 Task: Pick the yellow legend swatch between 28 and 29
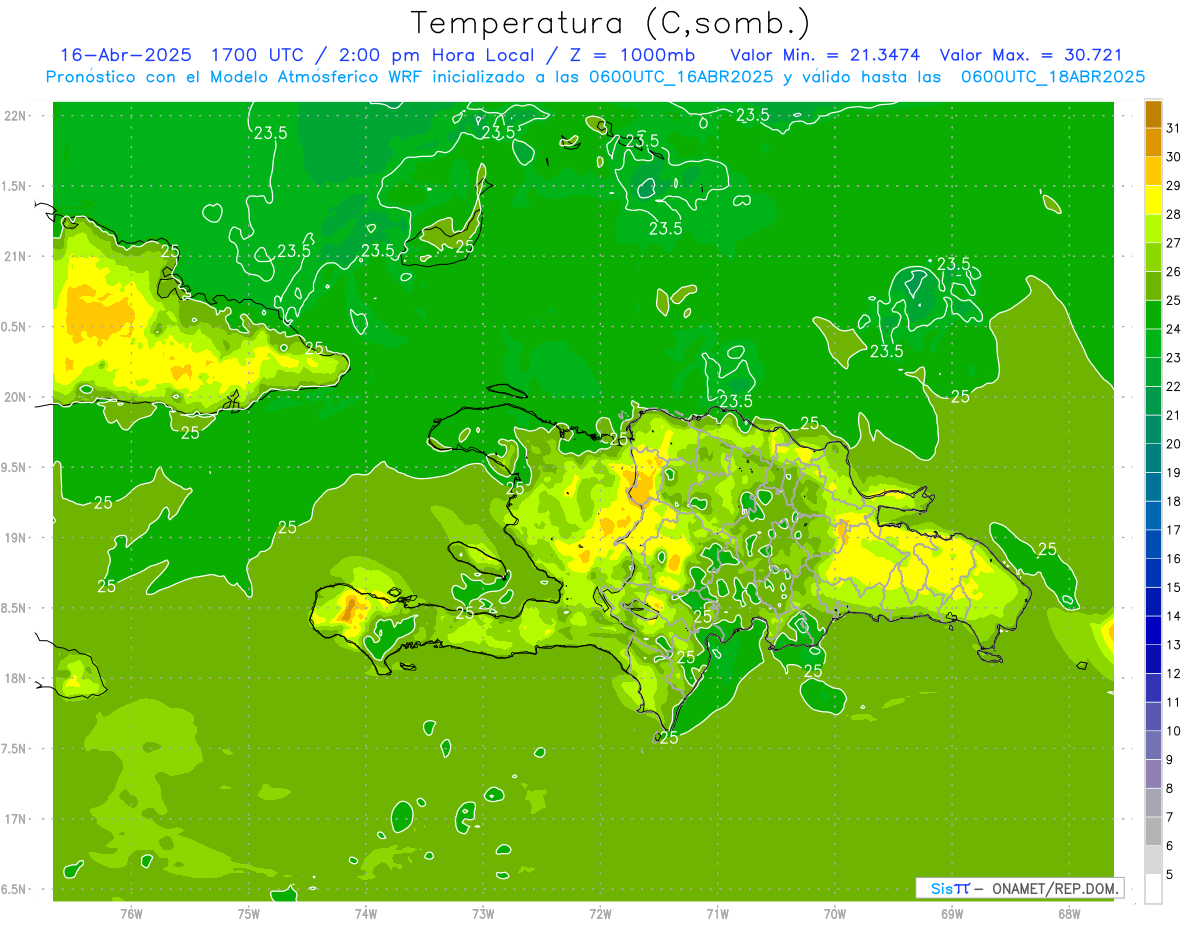(1153, 200)
